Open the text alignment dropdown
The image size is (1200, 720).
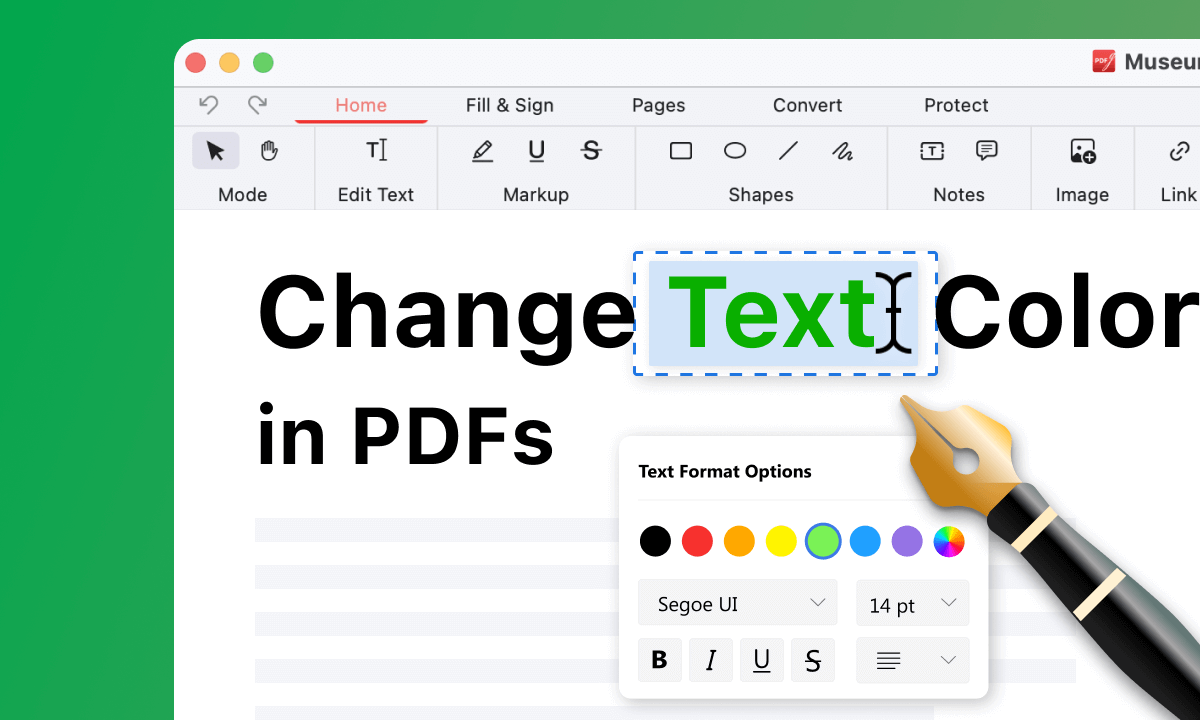point(912,660)
